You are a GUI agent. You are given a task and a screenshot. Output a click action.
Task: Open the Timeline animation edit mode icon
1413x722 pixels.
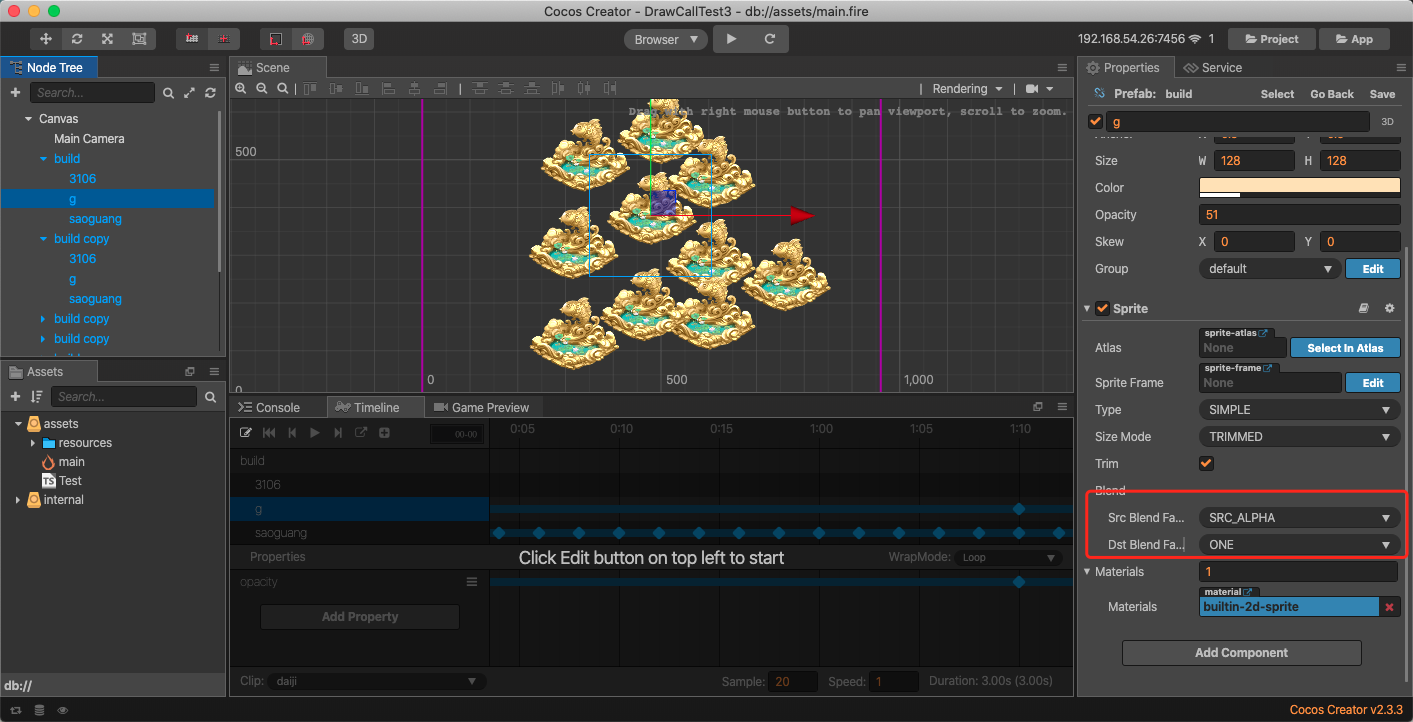coord(246,433)
